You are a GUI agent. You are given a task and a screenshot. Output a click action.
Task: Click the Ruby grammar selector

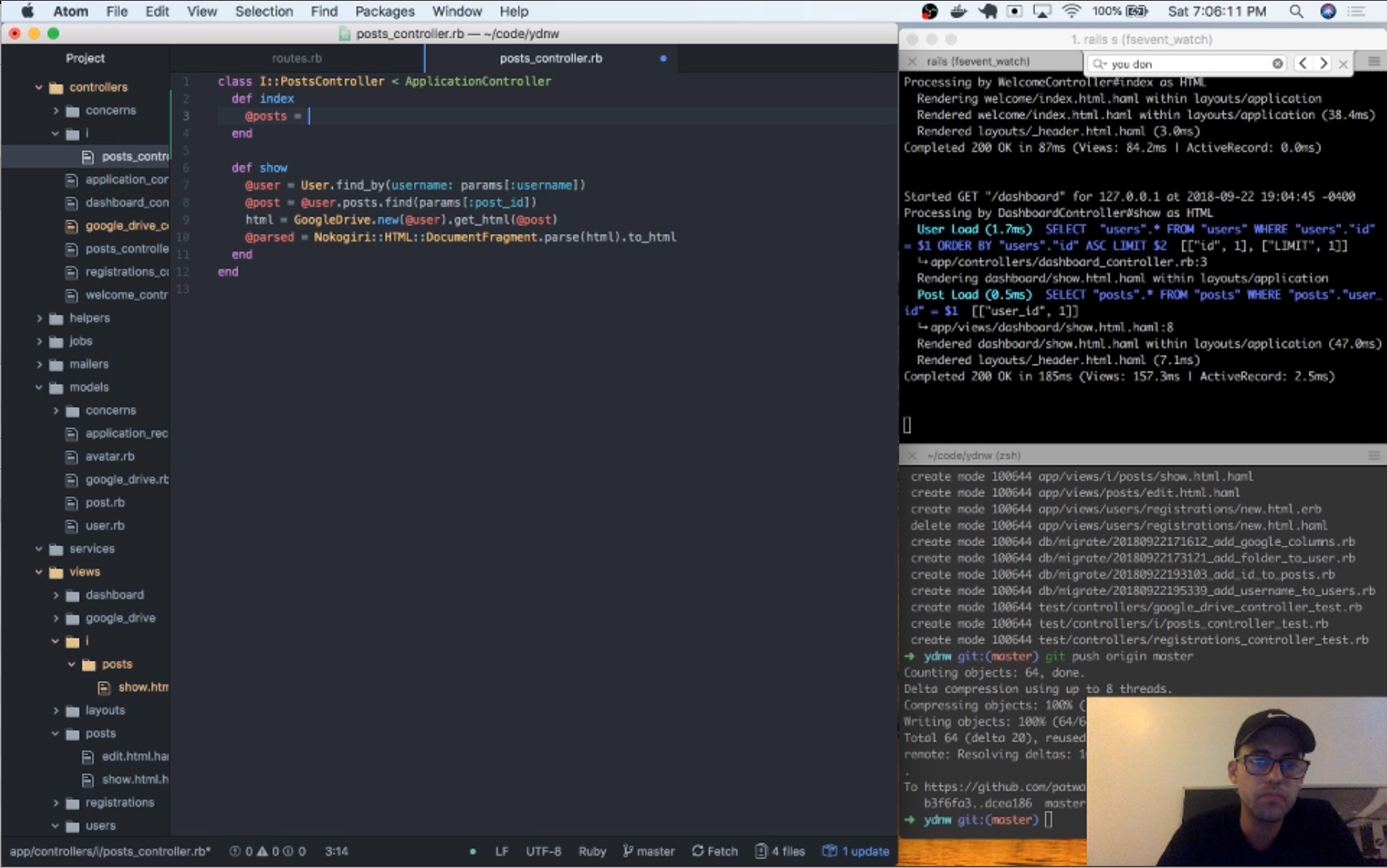[592, 851]
